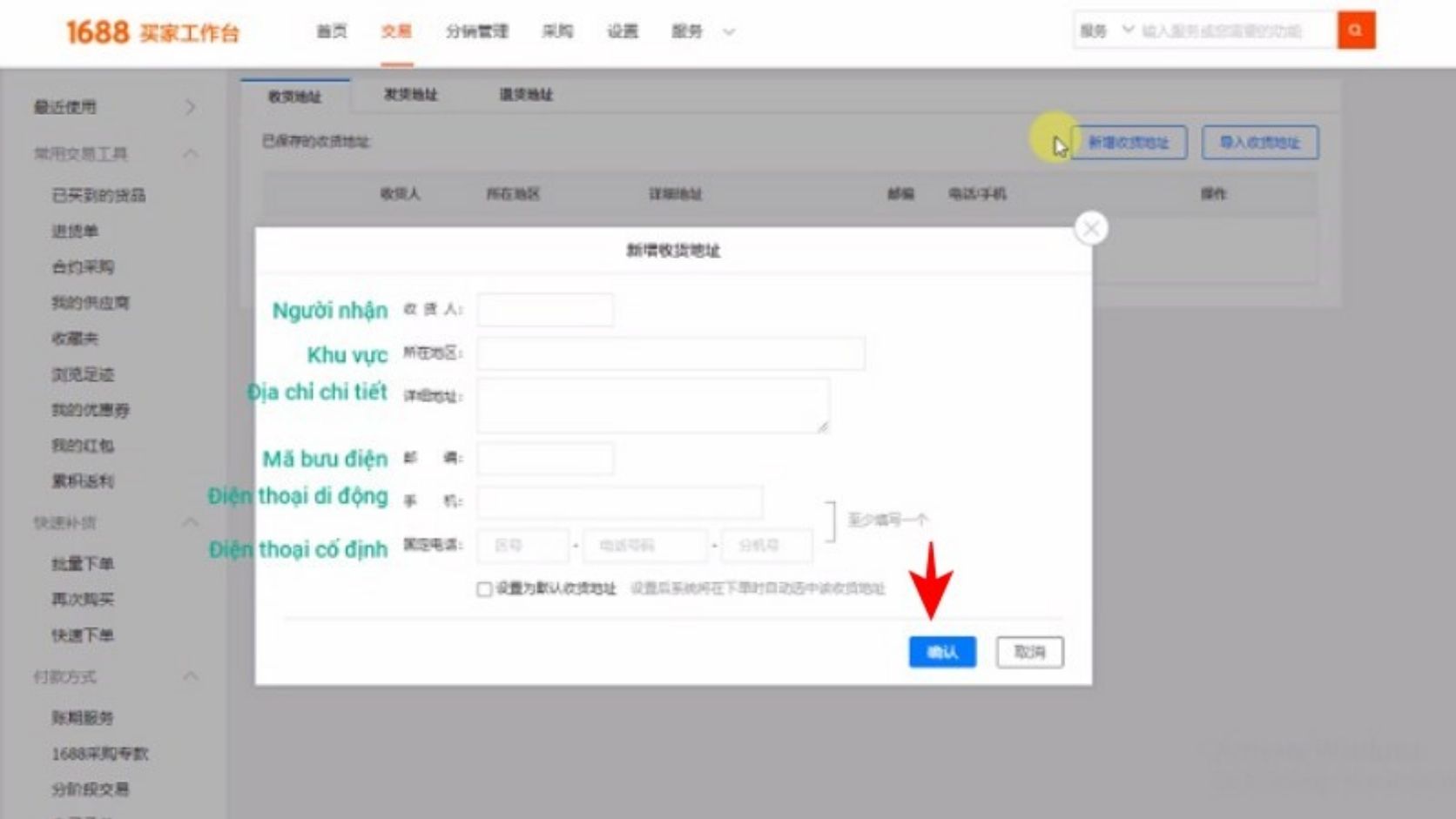This screenshot has width=1456, height=819.
Task: Open 收藏夹 in the sidebar
Action: [x=75, y=339]
